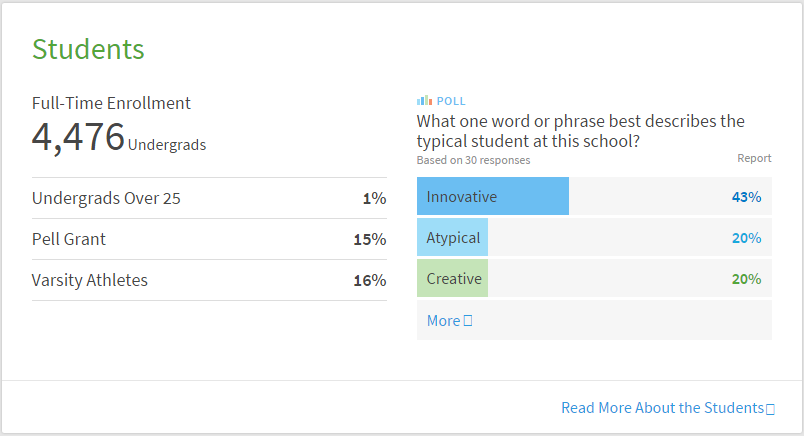Select the Varsity Athletes row
The height and width of the screenshot is (436, 804).
click(209, 281)
